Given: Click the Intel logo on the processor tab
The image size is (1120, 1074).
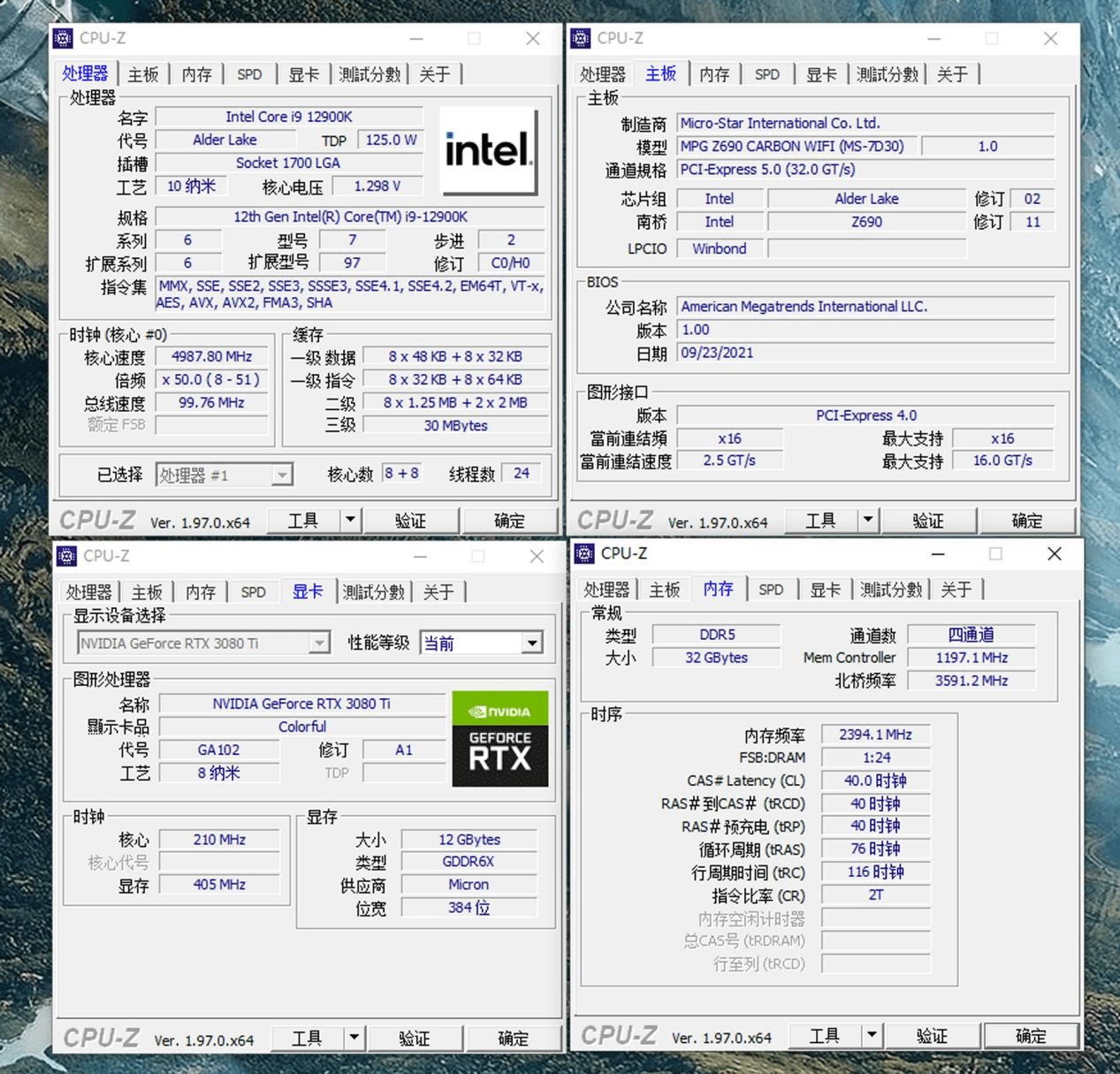Looking at the screenshot, I should pyautogui.click(x=488, y=150).
